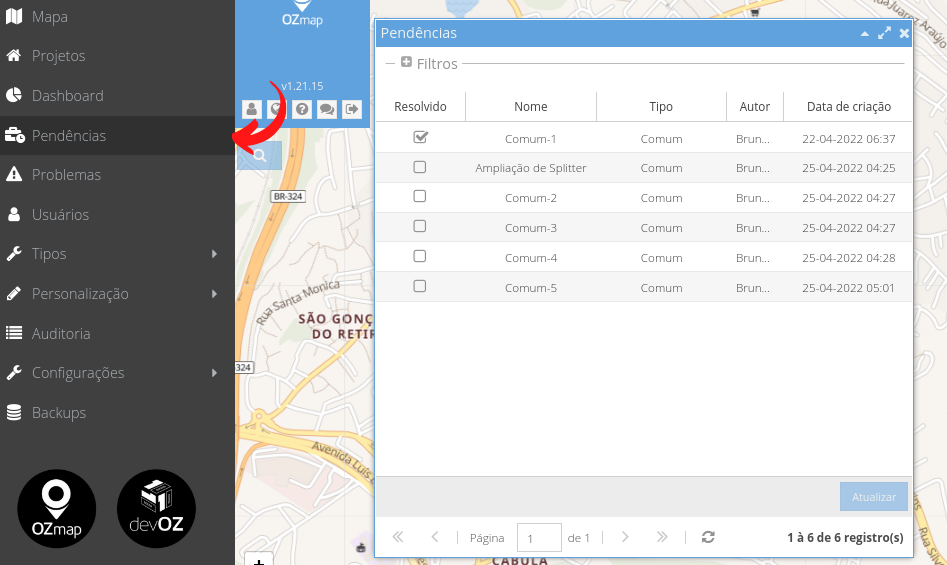Click the date 25-04-2022 04:28
The width and height of the screenshot is (947, 565).
[849, 258]
